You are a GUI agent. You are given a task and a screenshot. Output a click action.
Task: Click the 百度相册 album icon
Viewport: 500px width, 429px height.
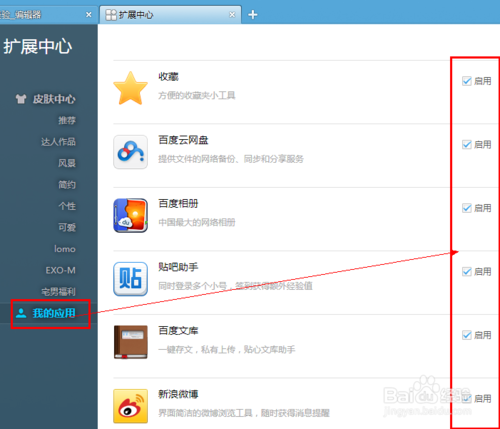pos(130,215)
